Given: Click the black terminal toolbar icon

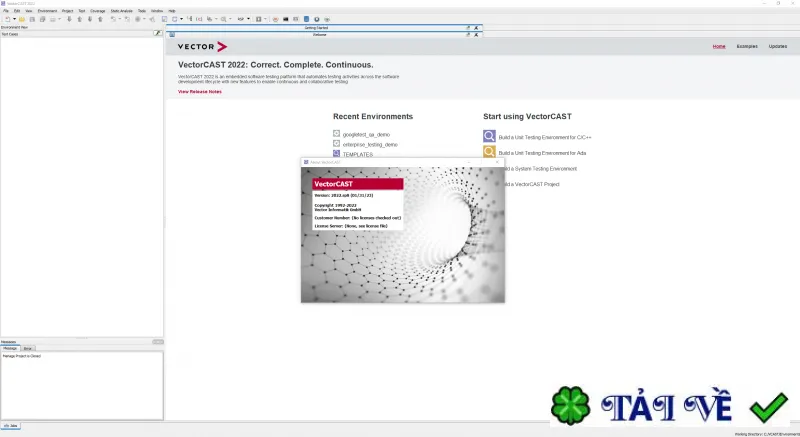Looking at the screenshot, I should click(286, 19).
